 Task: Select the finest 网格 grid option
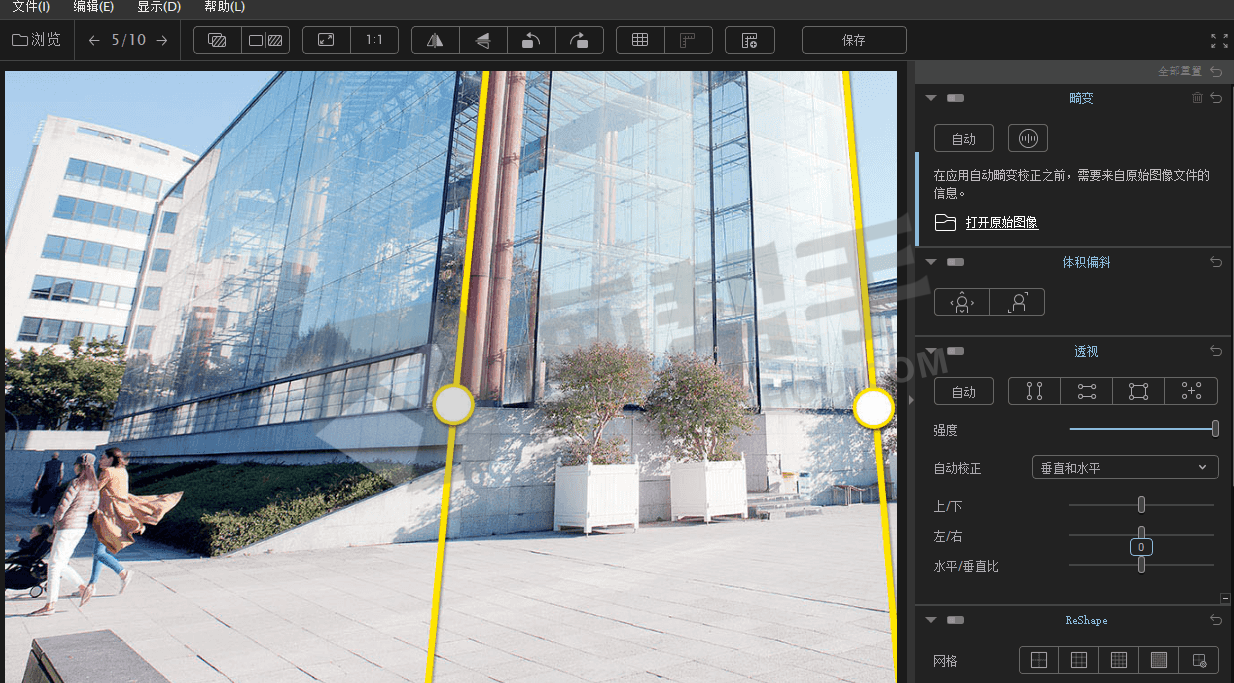coord(1159,660)
